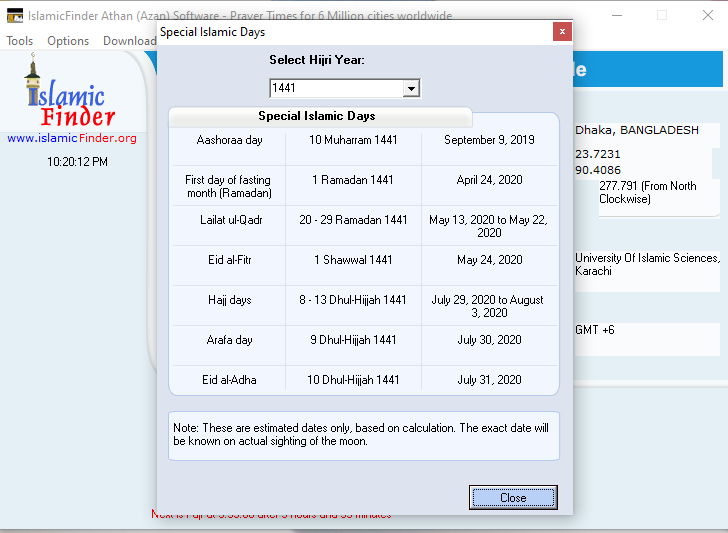Visit the www.islamicFinder.org link

point(72,138)
